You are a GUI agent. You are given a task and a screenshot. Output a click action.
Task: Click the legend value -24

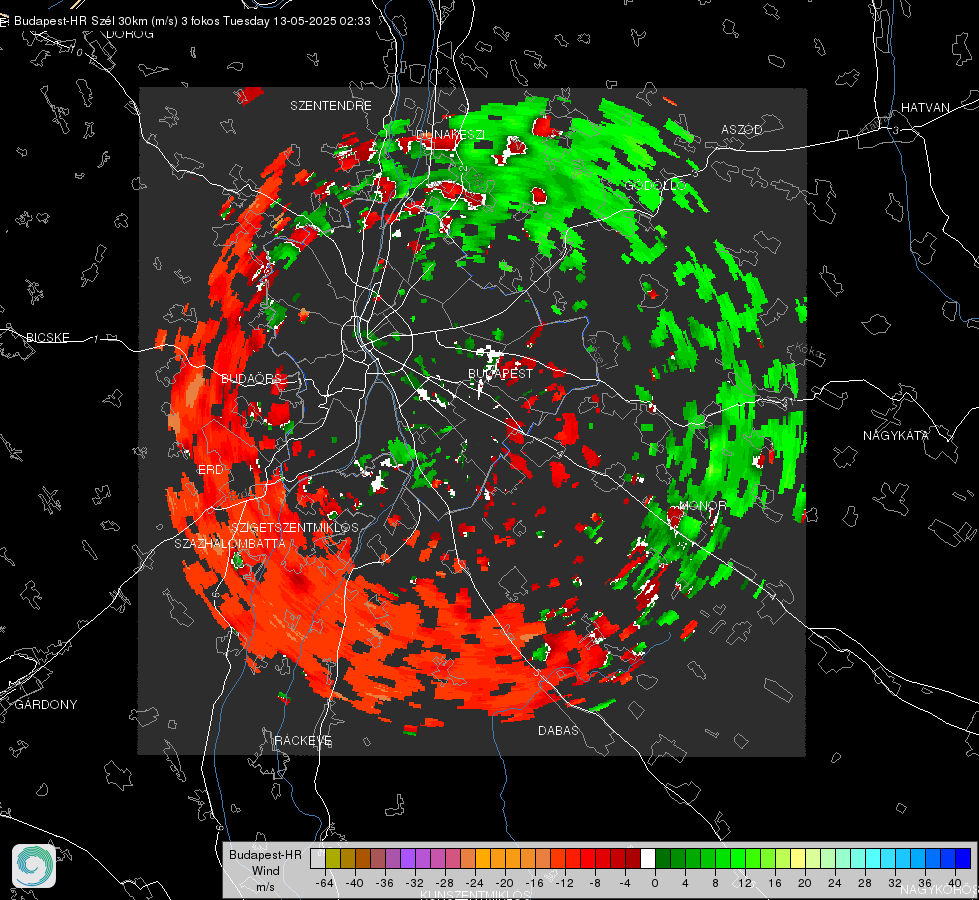point(475,883)
